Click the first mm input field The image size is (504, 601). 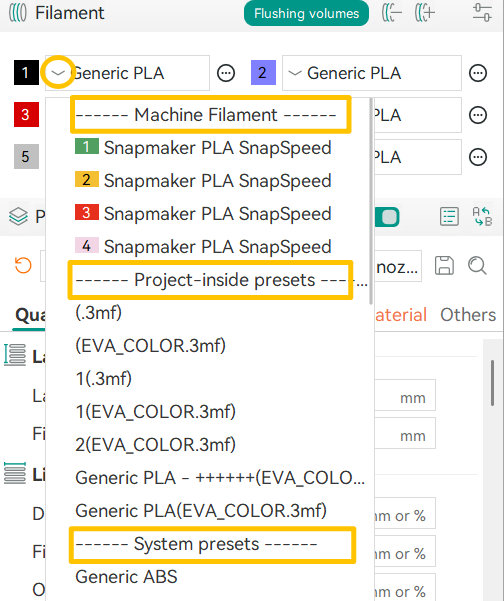(x=405, y=395)
